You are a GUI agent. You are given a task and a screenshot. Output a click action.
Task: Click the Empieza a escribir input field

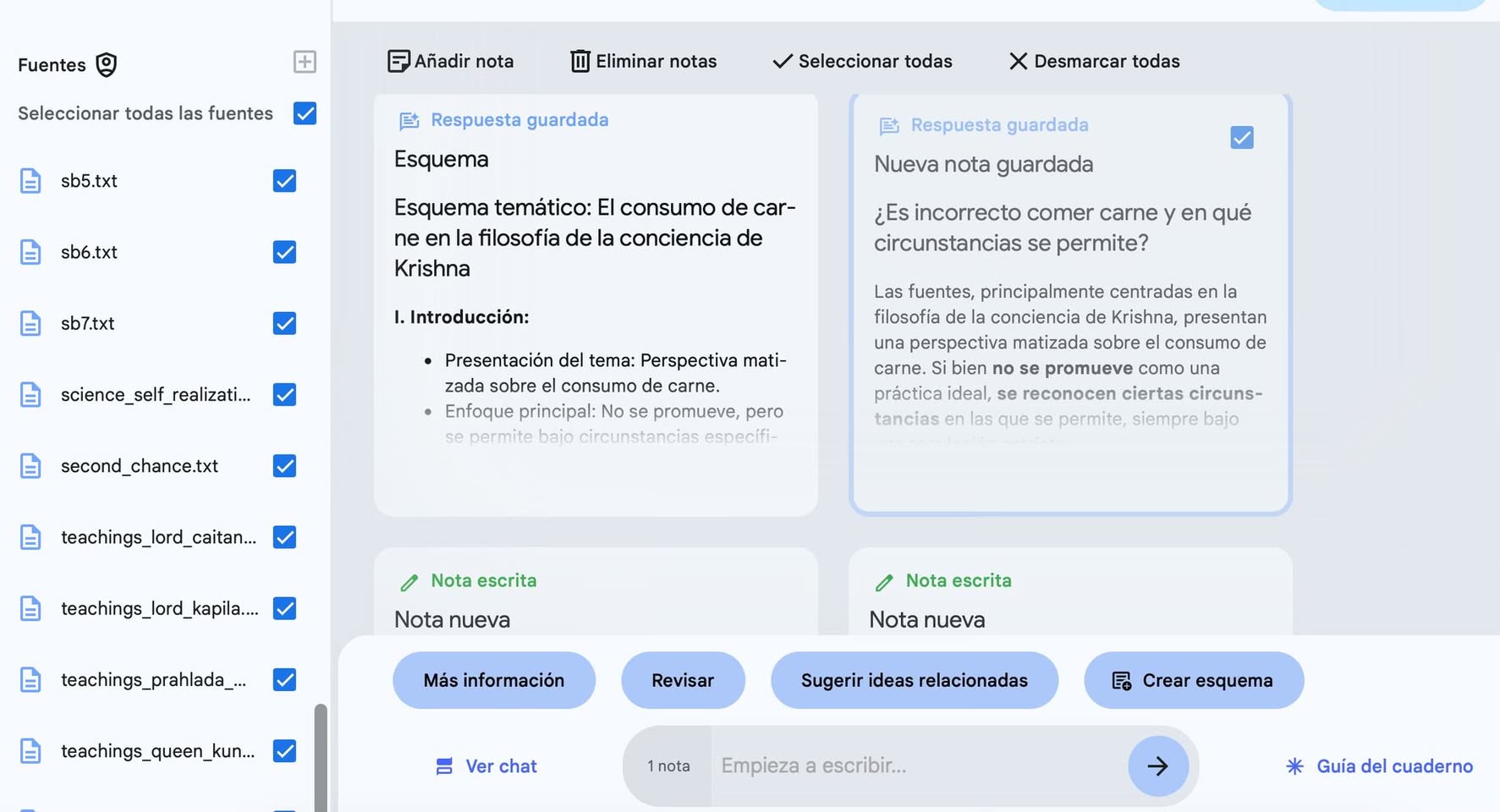pyautogui.click(x=918, y=766)
